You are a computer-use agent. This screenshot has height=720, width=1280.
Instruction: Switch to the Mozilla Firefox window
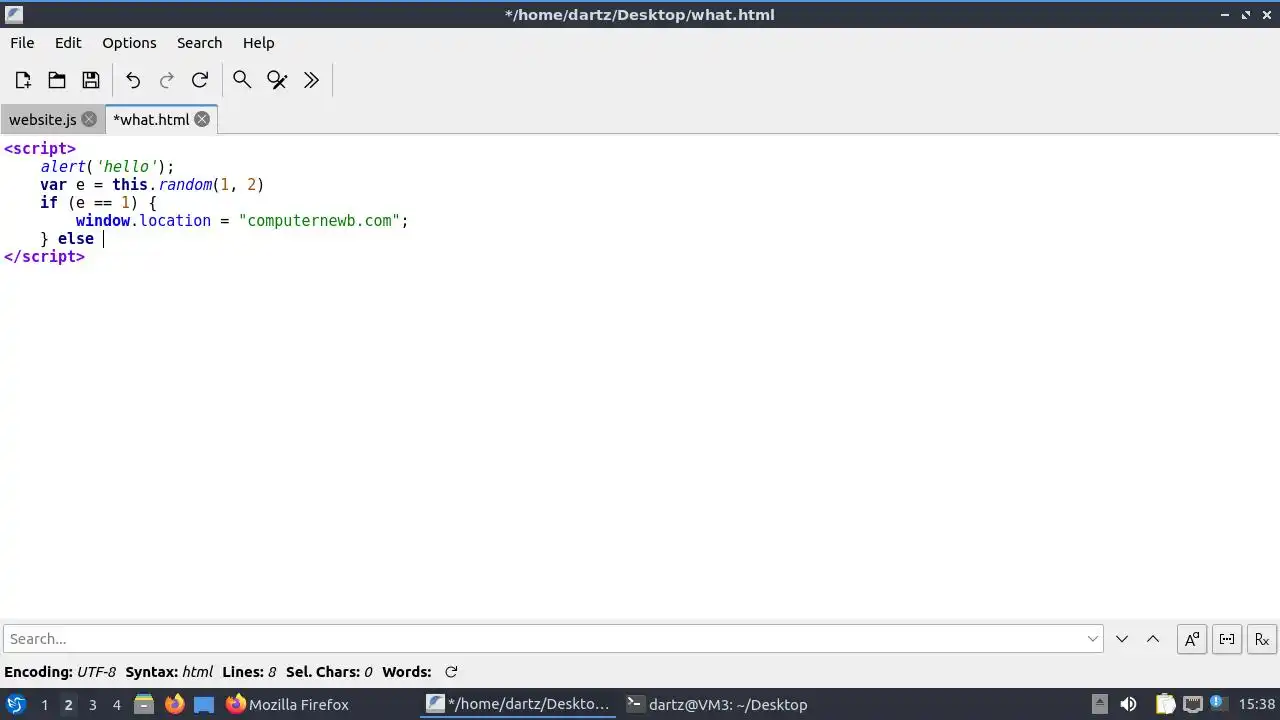(x=288, y=704)
